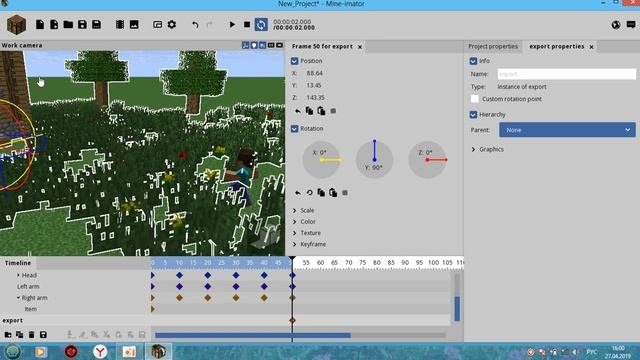Switch to Project properties tab

493,47
